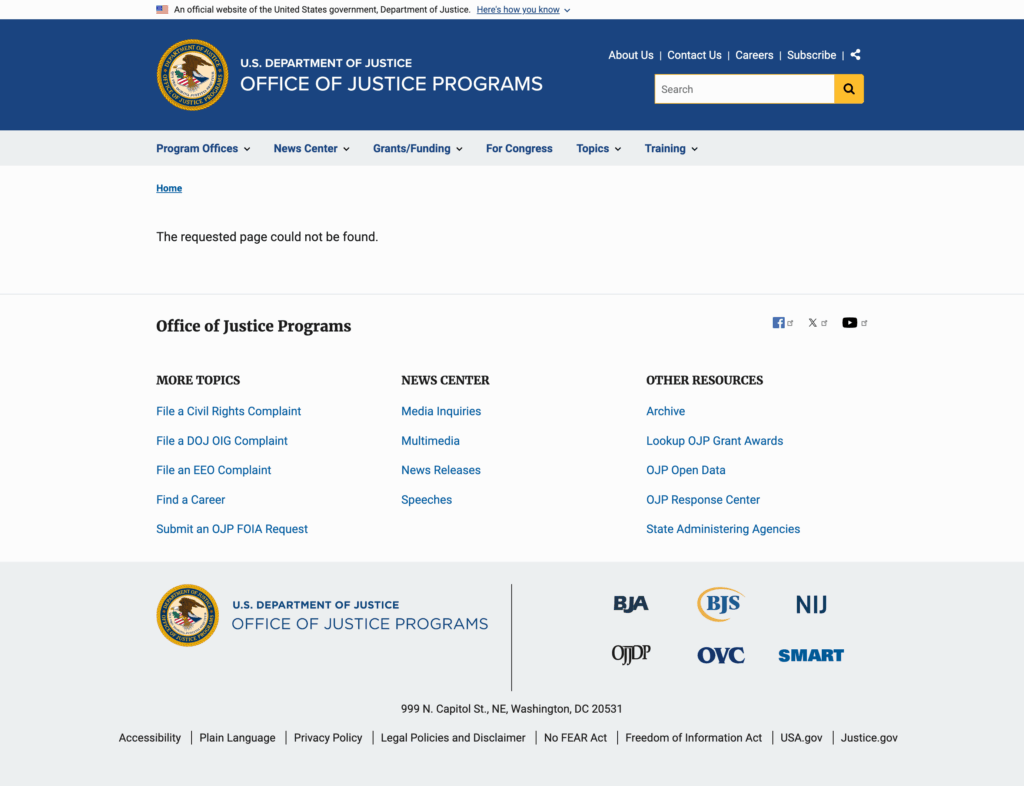Open the X (Twitter) social icon
1024x786 pixels.
[x=813, y=323]
